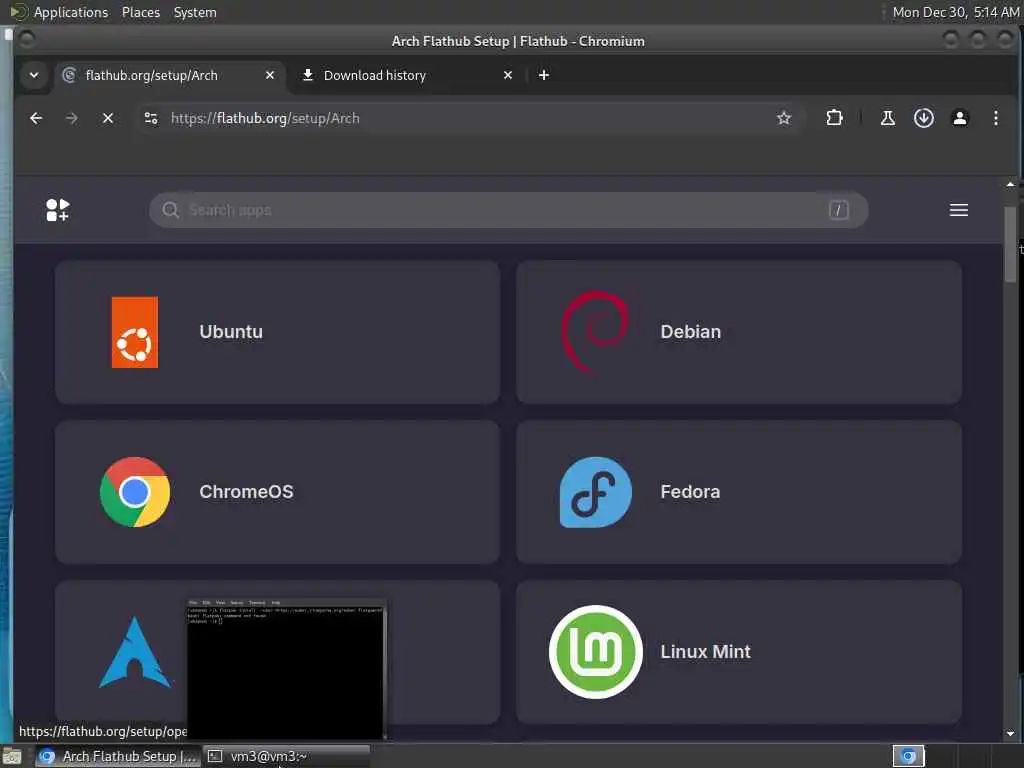Open Chromium three-dot menu

coord(995,118)
